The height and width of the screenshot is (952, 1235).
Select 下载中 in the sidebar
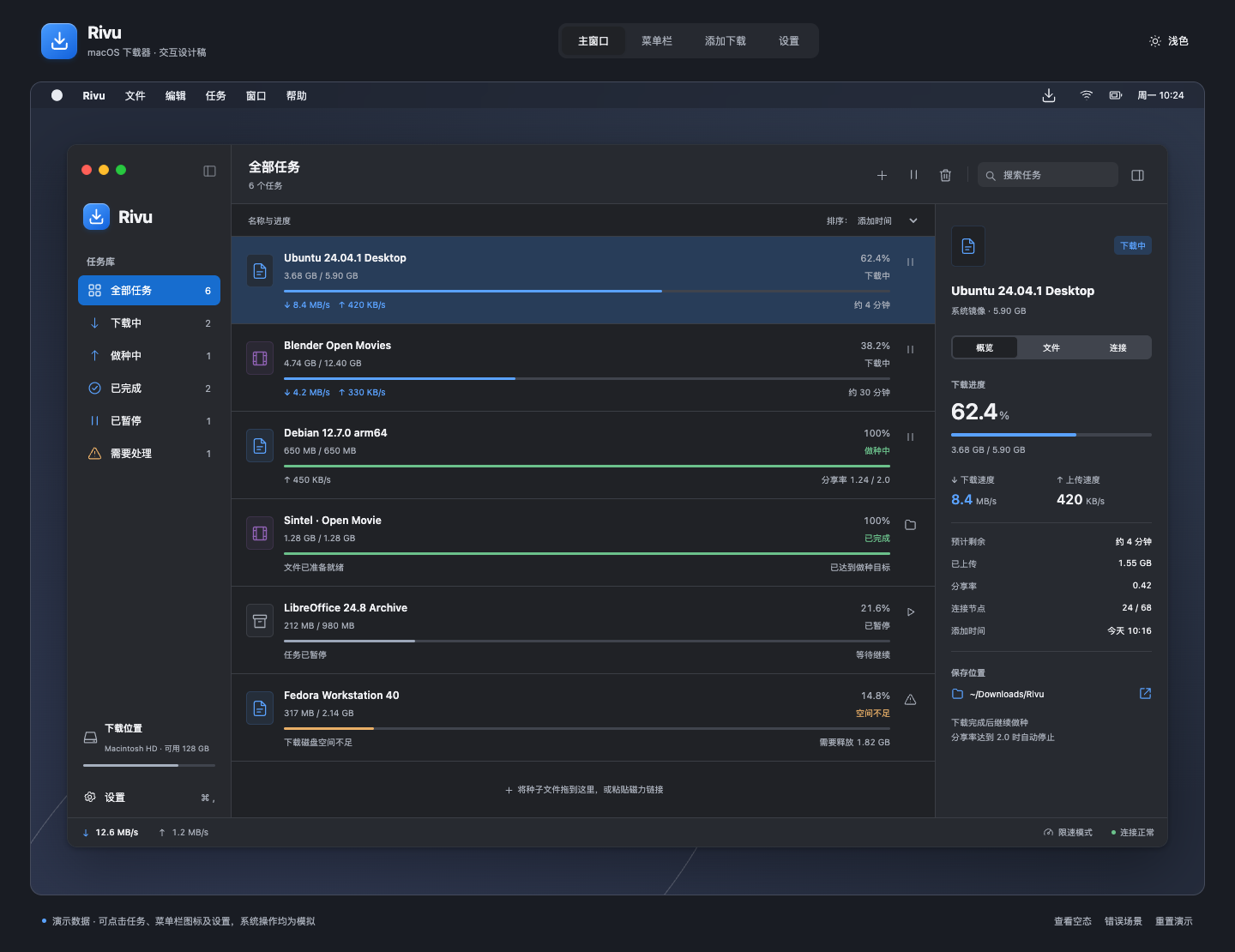(x=149, y=323)
